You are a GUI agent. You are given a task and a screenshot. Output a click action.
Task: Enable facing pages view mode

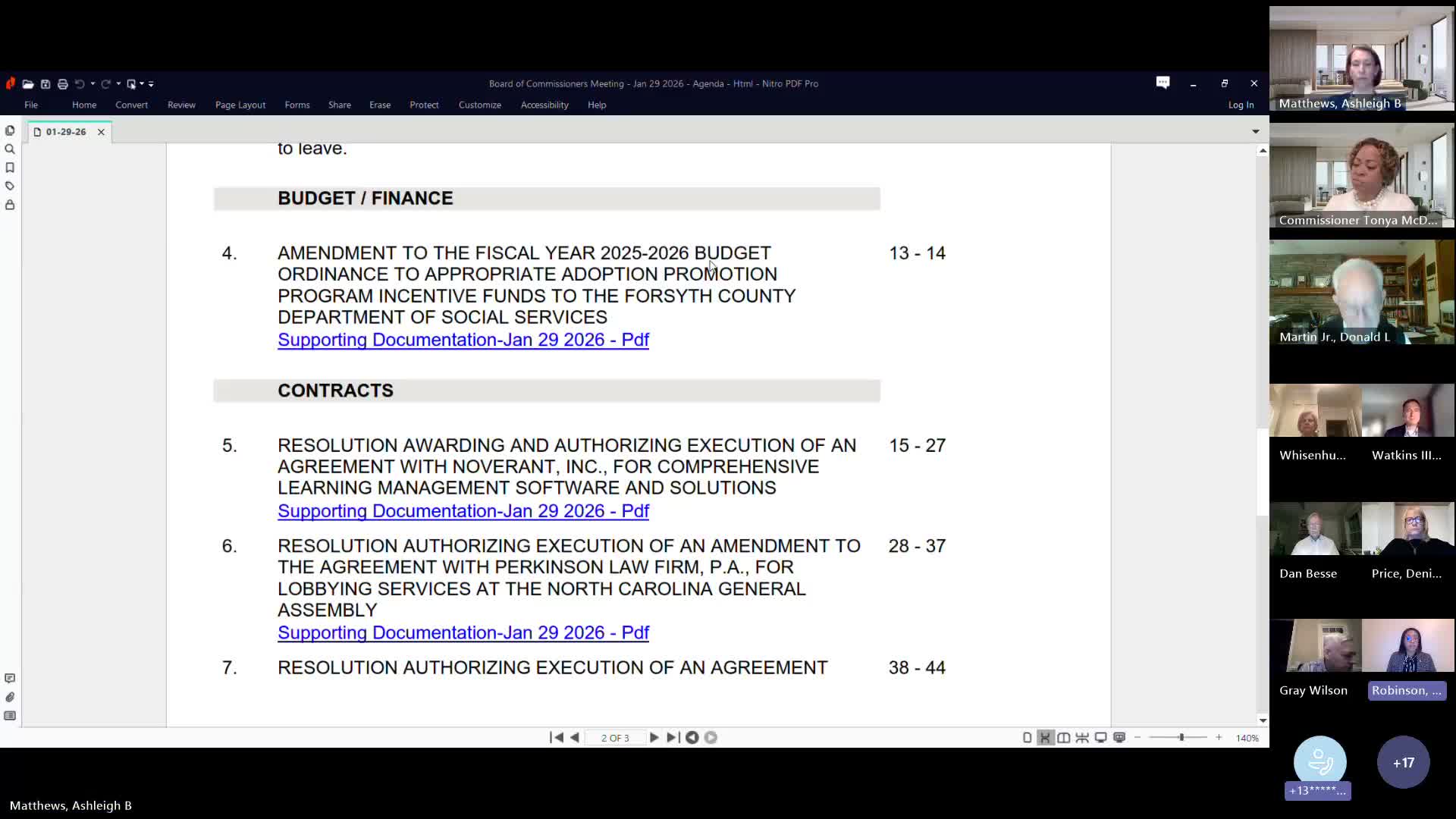pos(1064,737)
